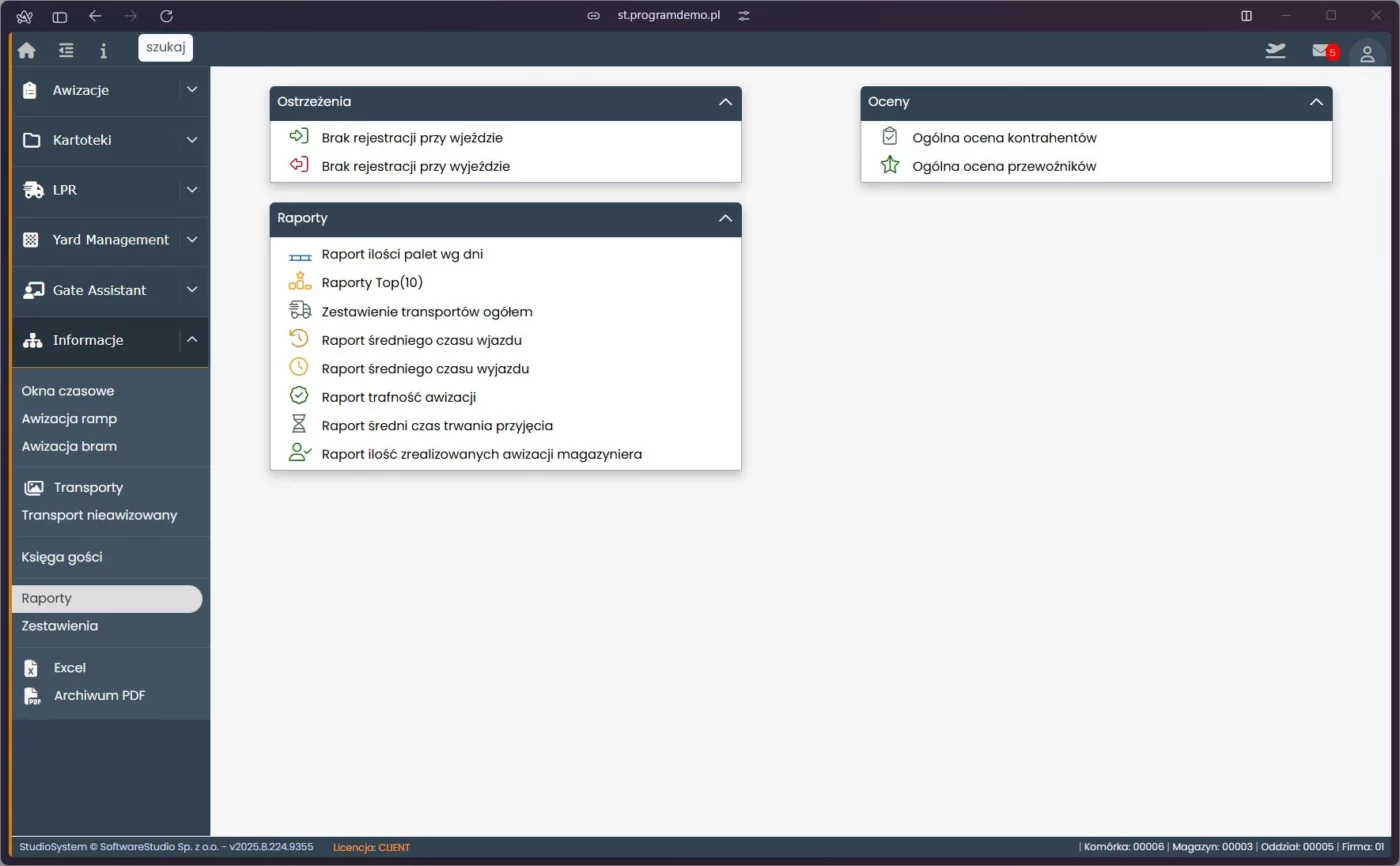Switch to the Zestawienia section
The width and height of the screenshot is (1400, 866).
(59, 625)
